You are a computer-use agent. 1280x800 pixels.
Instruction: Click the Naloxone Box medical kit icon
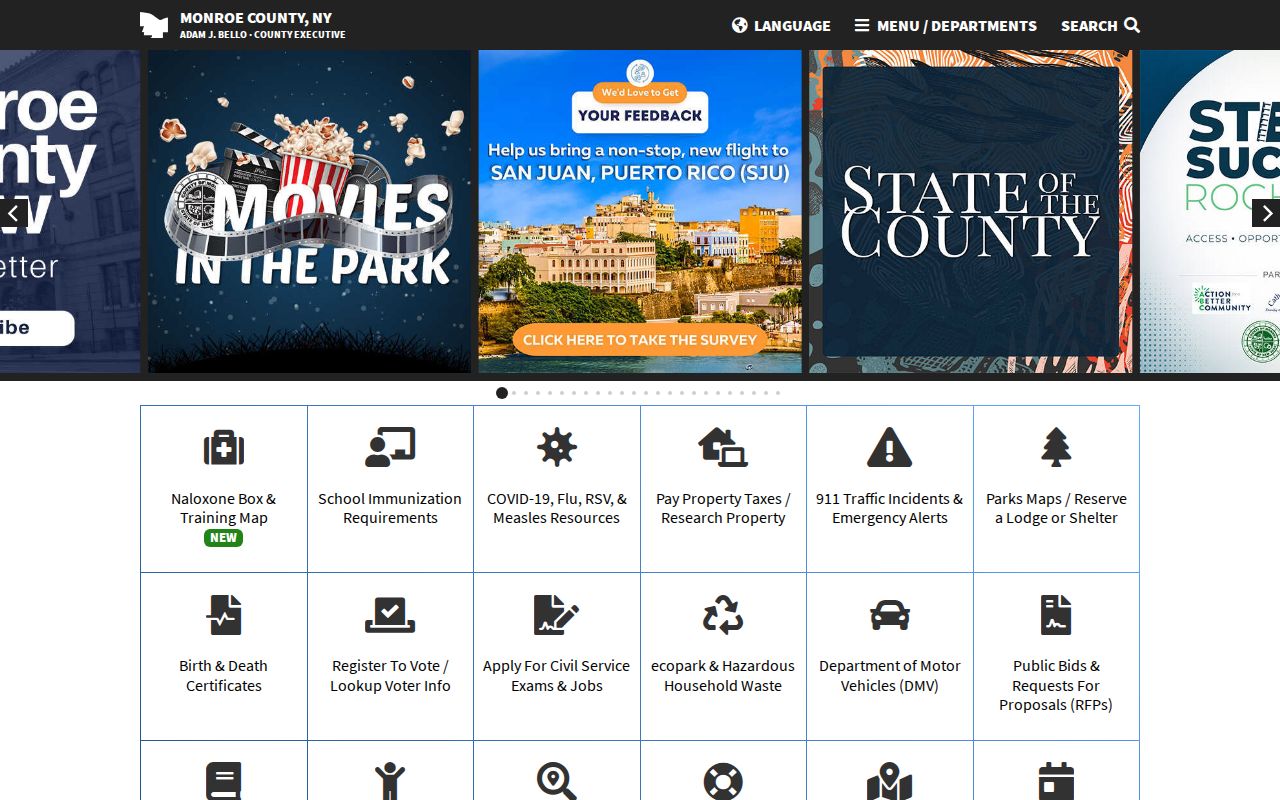224,448
